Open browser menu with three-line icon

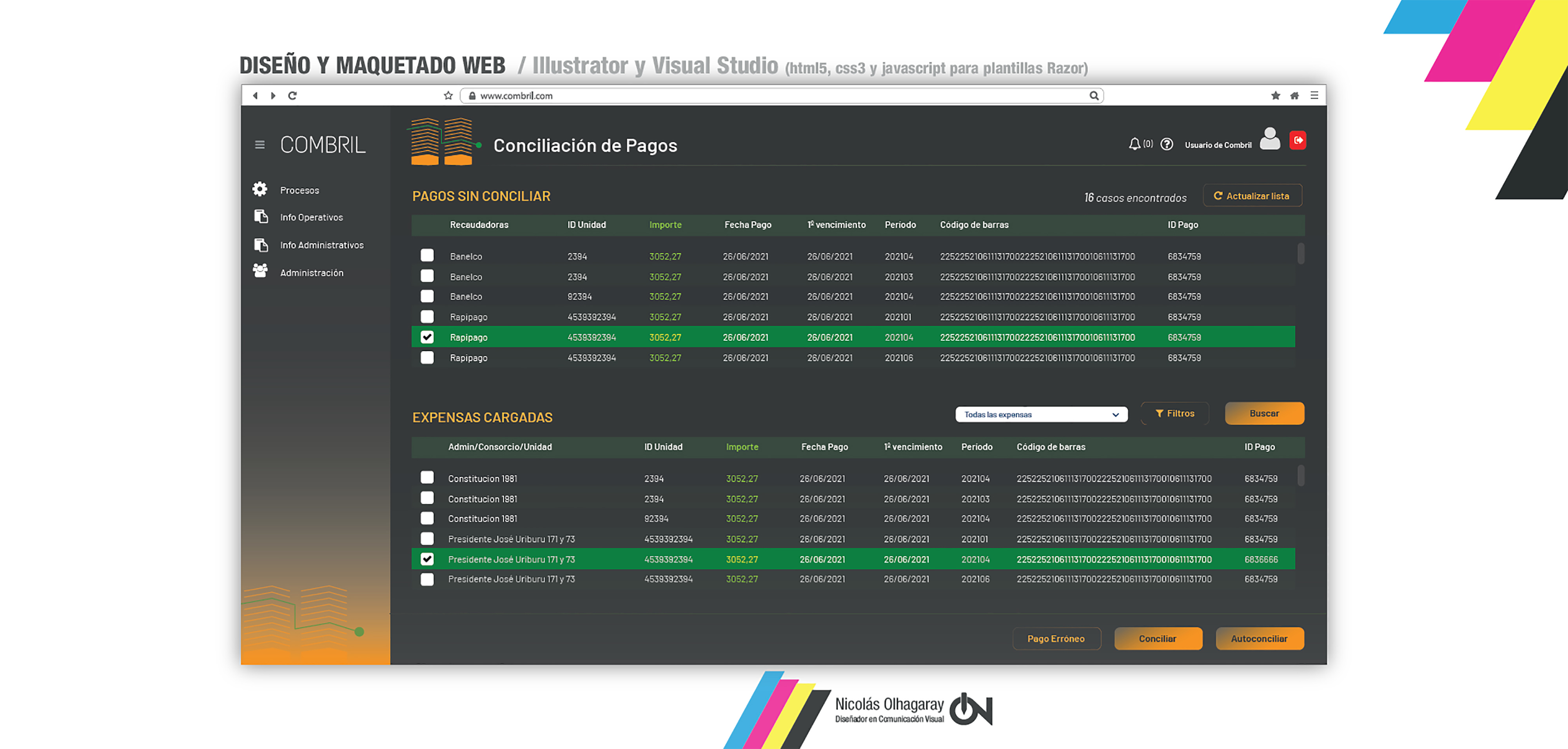coord(1314,96)
